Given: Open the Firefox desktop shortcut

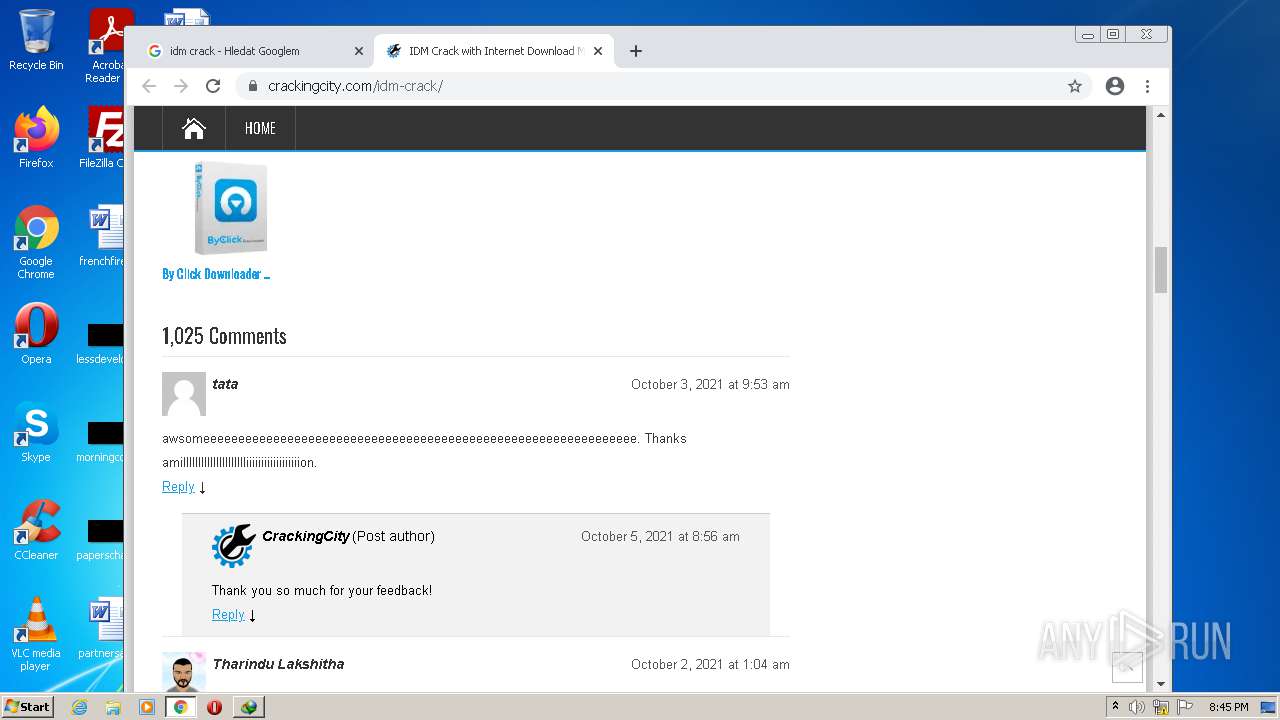Looking at the screenshot, I should [x=36, y=138].
